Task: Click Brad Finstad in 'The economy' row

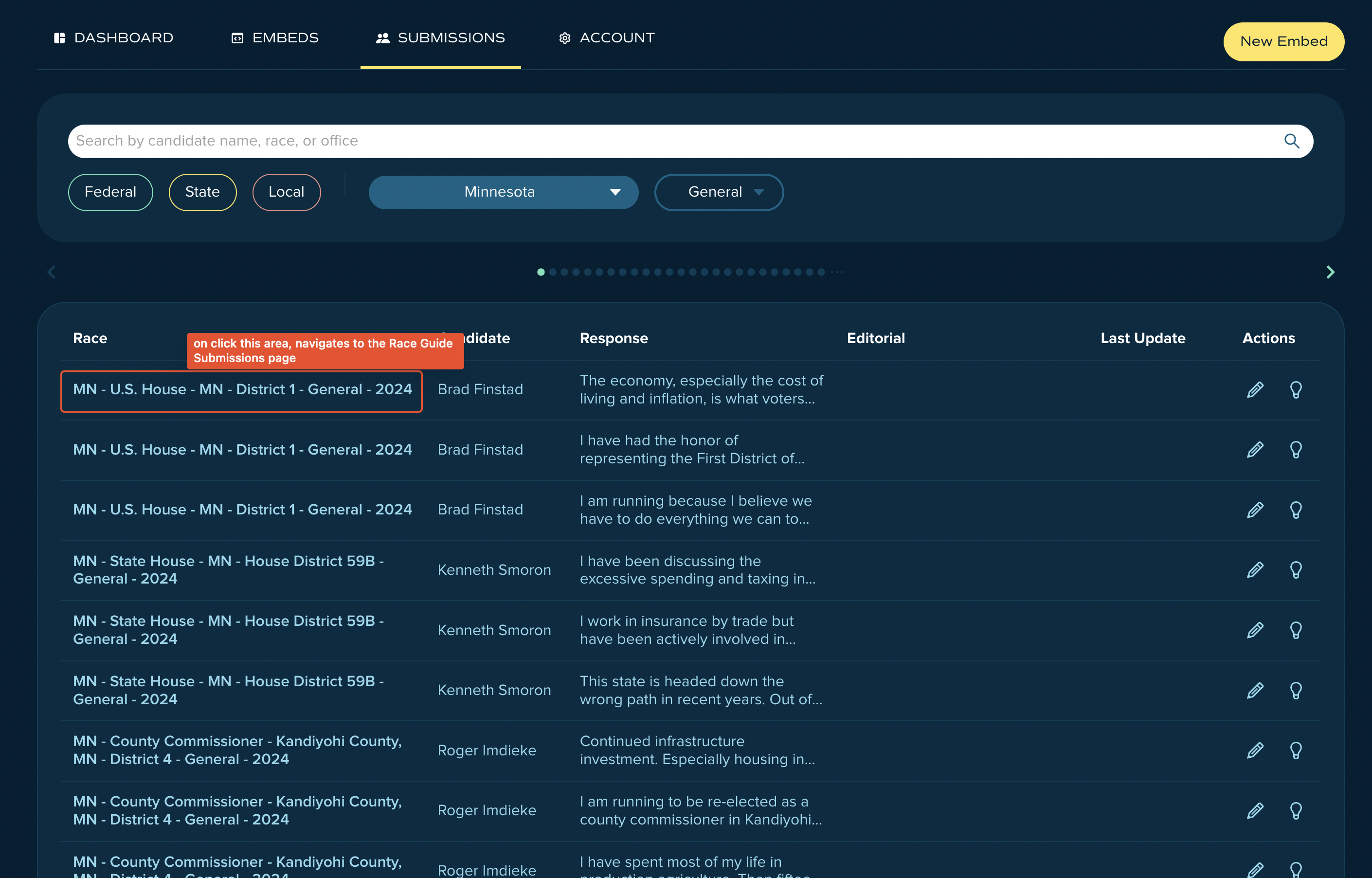Action: pyautogui.click(x=480, y=389)
